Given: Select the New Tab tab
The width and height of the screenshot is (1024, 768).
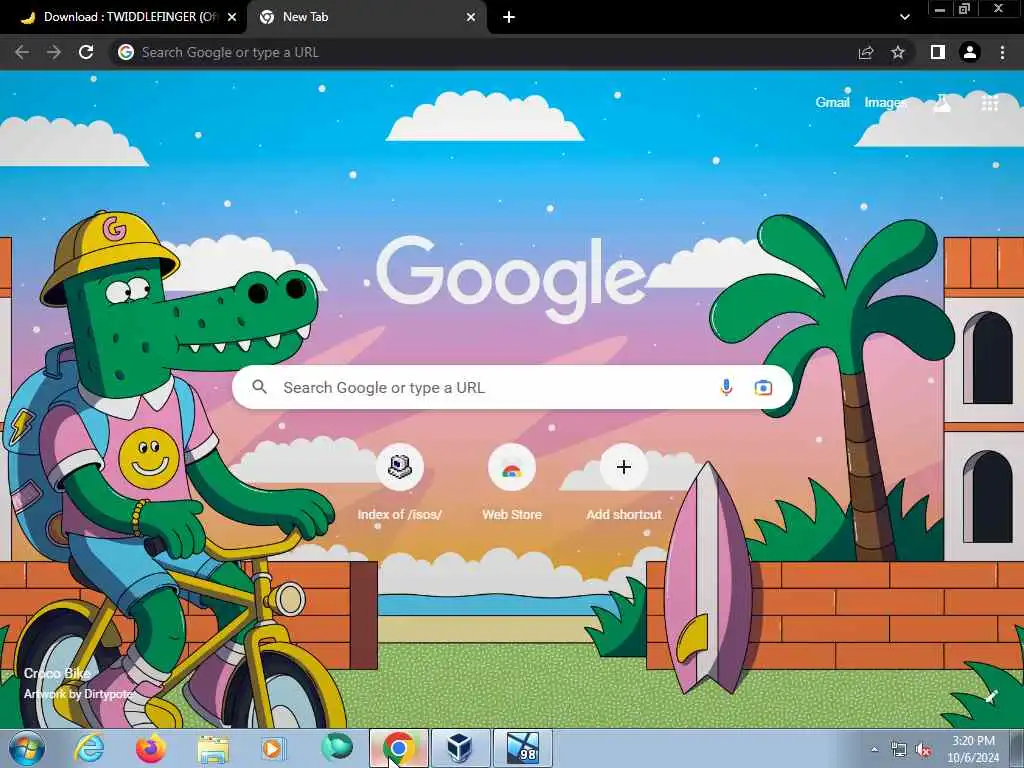Looking at the screenshot, I should coord(366,17).
